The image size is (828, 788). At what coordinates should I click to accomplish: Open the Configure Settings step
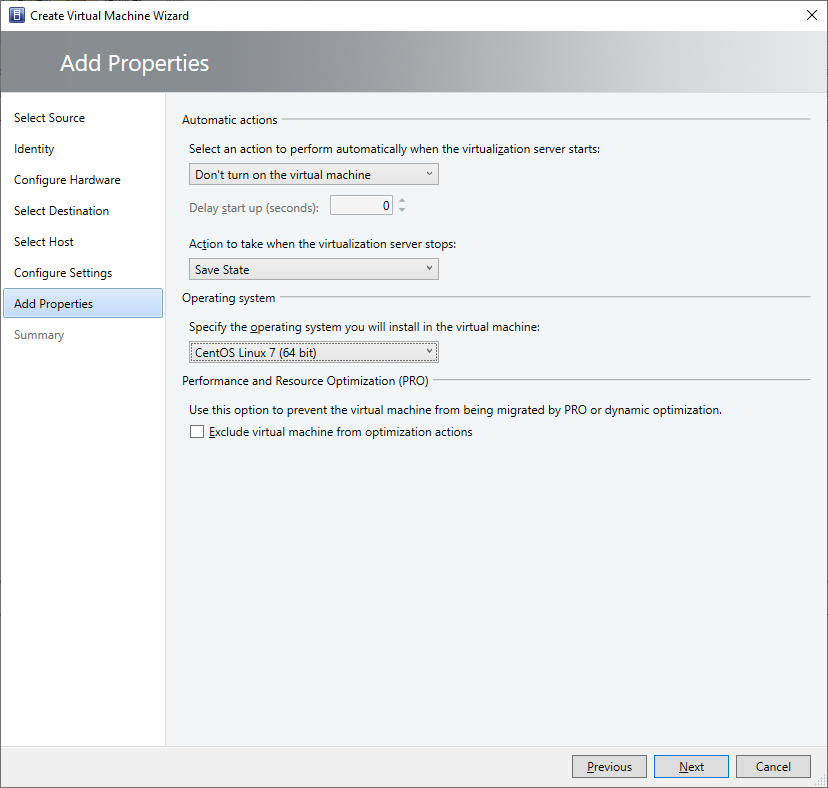coord(63,273)
